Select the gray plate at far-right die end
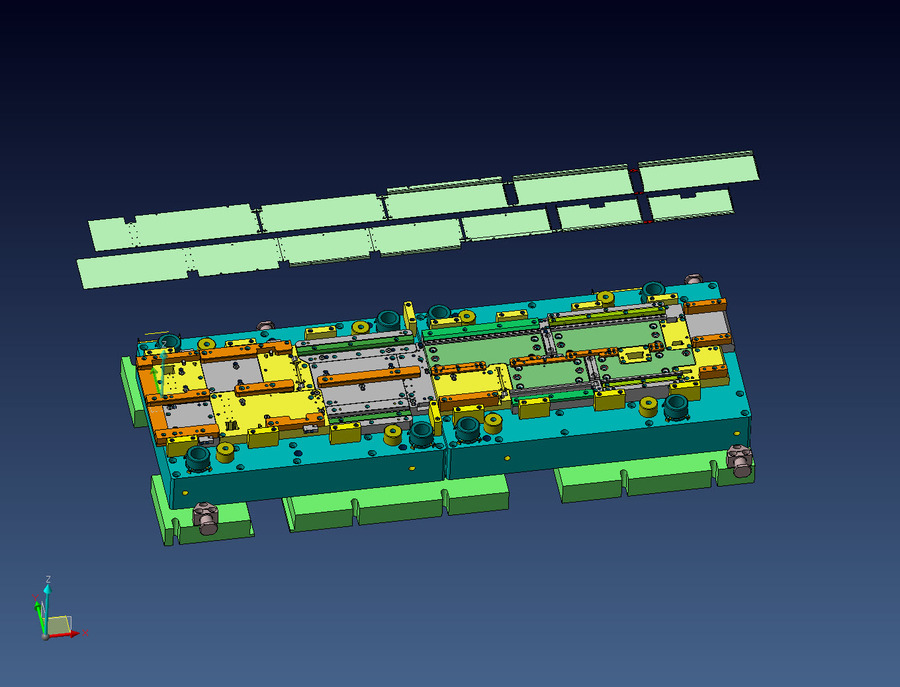Screen dimensions: 900x687 (707, 325)
